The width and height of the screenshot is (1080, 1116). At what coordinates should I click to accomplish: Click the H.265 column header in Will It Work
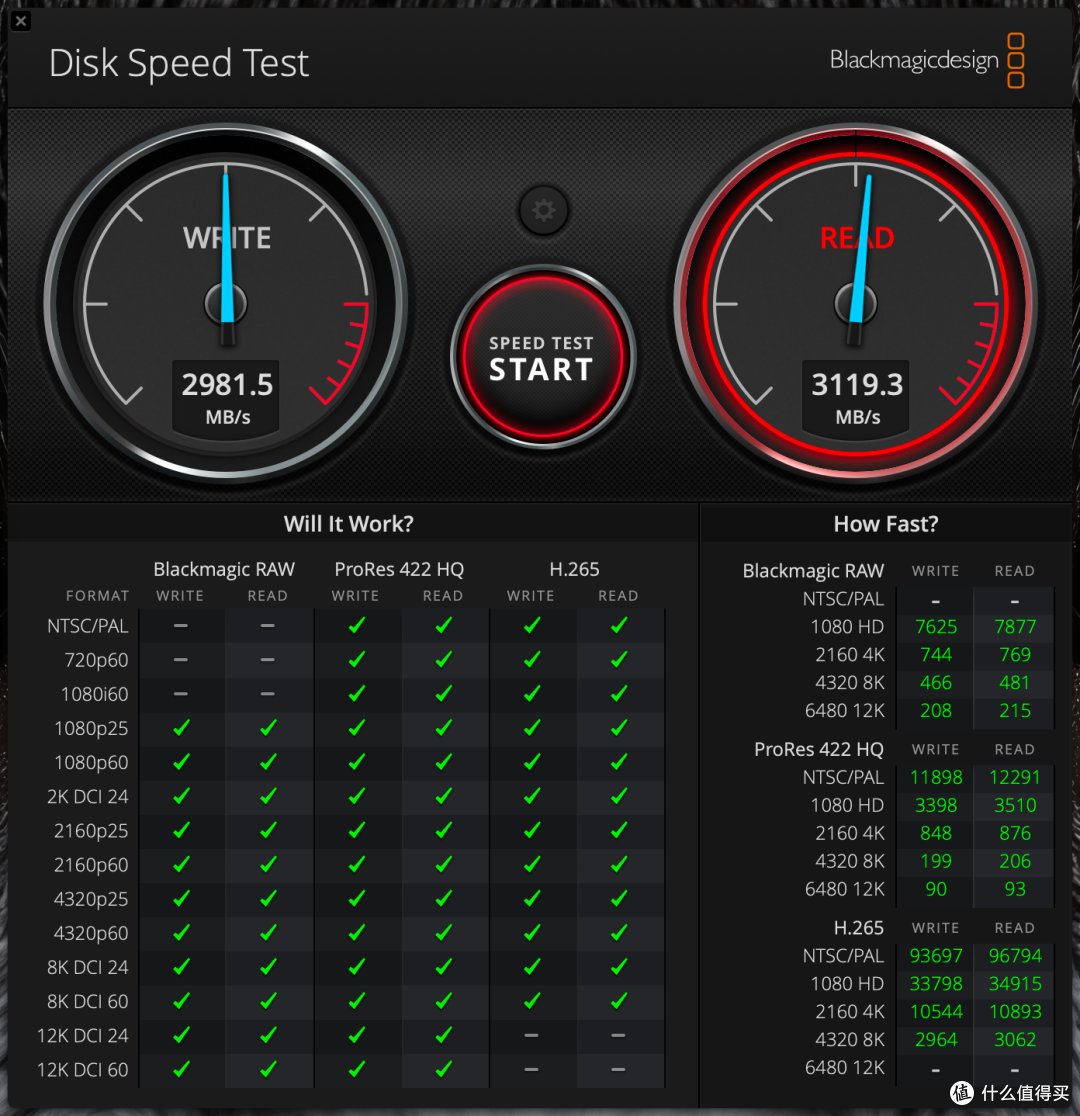pyautogui.click(x=575, y=569)
